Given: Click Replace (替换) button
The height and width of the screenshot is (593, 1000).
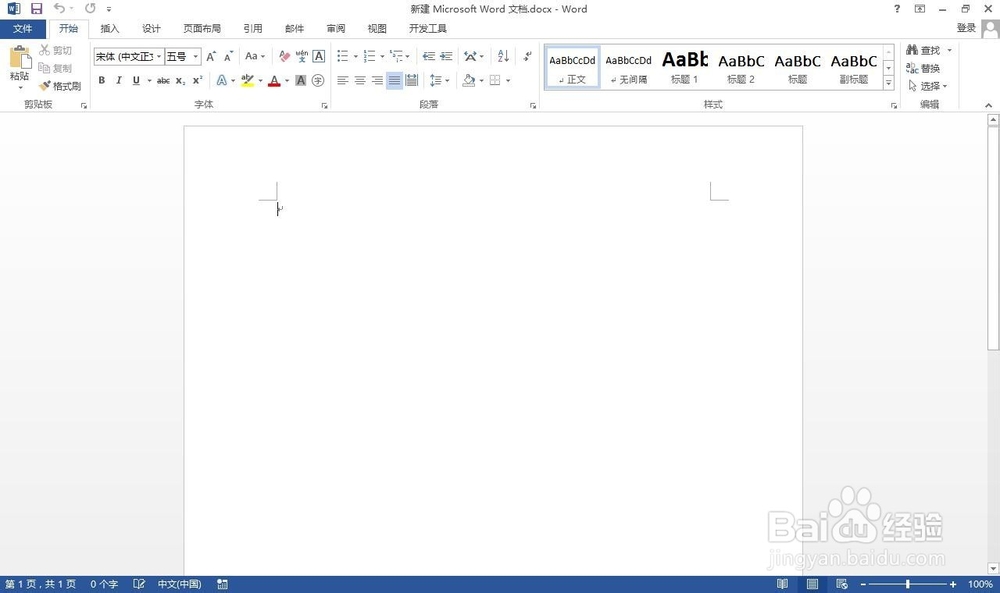Looking at the screenshot, I should coord(923,68).
